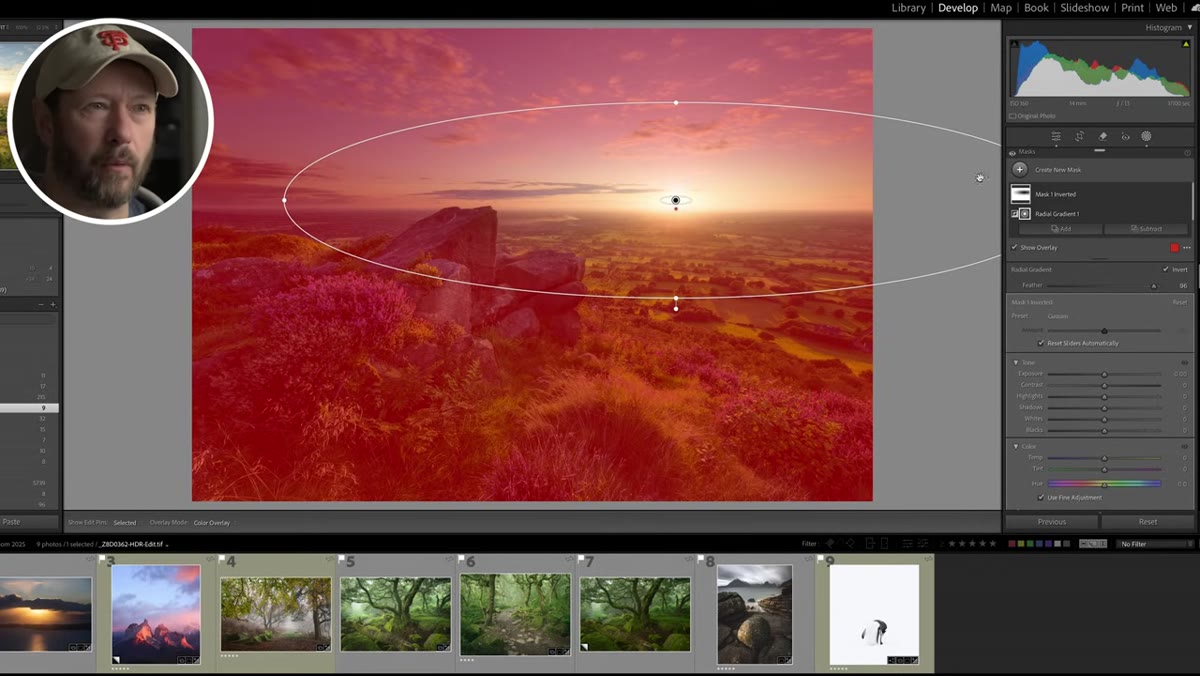Open the Print module

pos(1132,8)
